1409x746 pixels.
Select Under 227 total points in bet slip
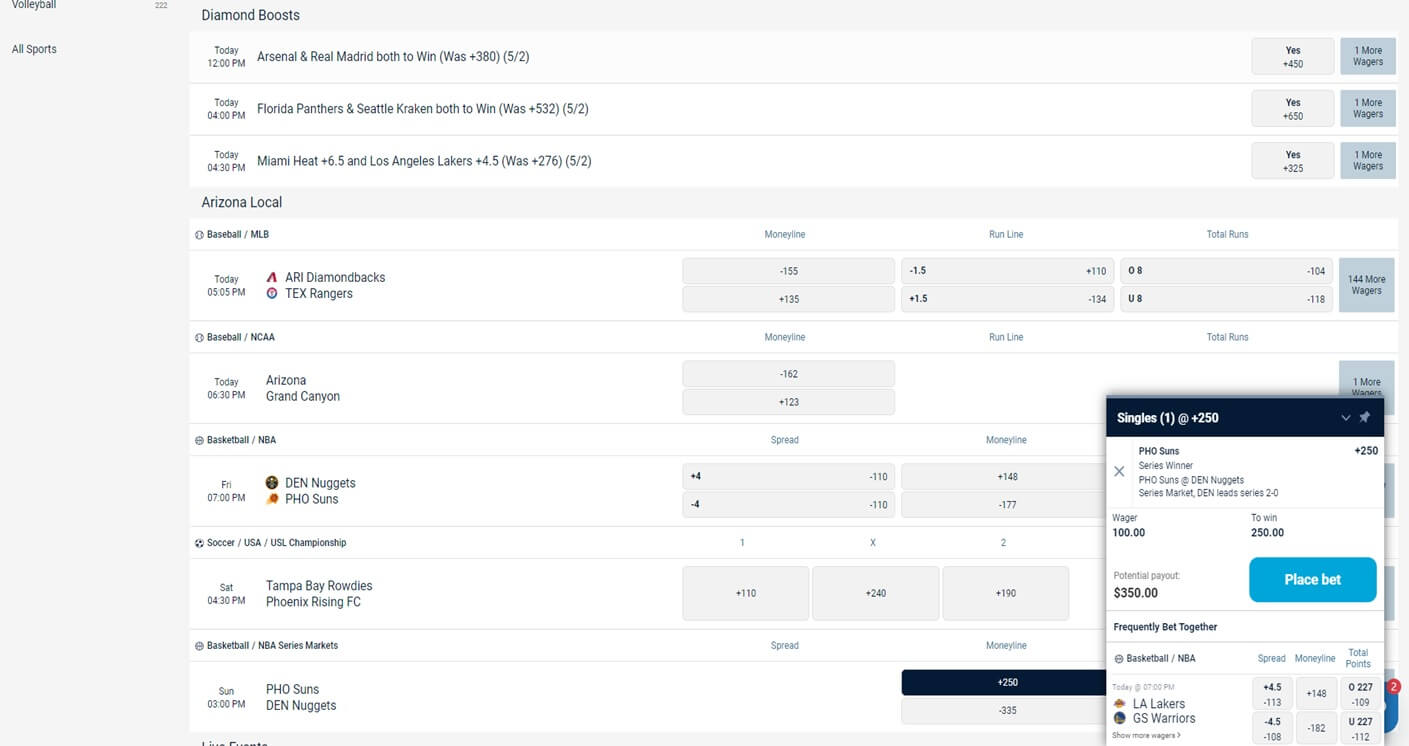1360,729
